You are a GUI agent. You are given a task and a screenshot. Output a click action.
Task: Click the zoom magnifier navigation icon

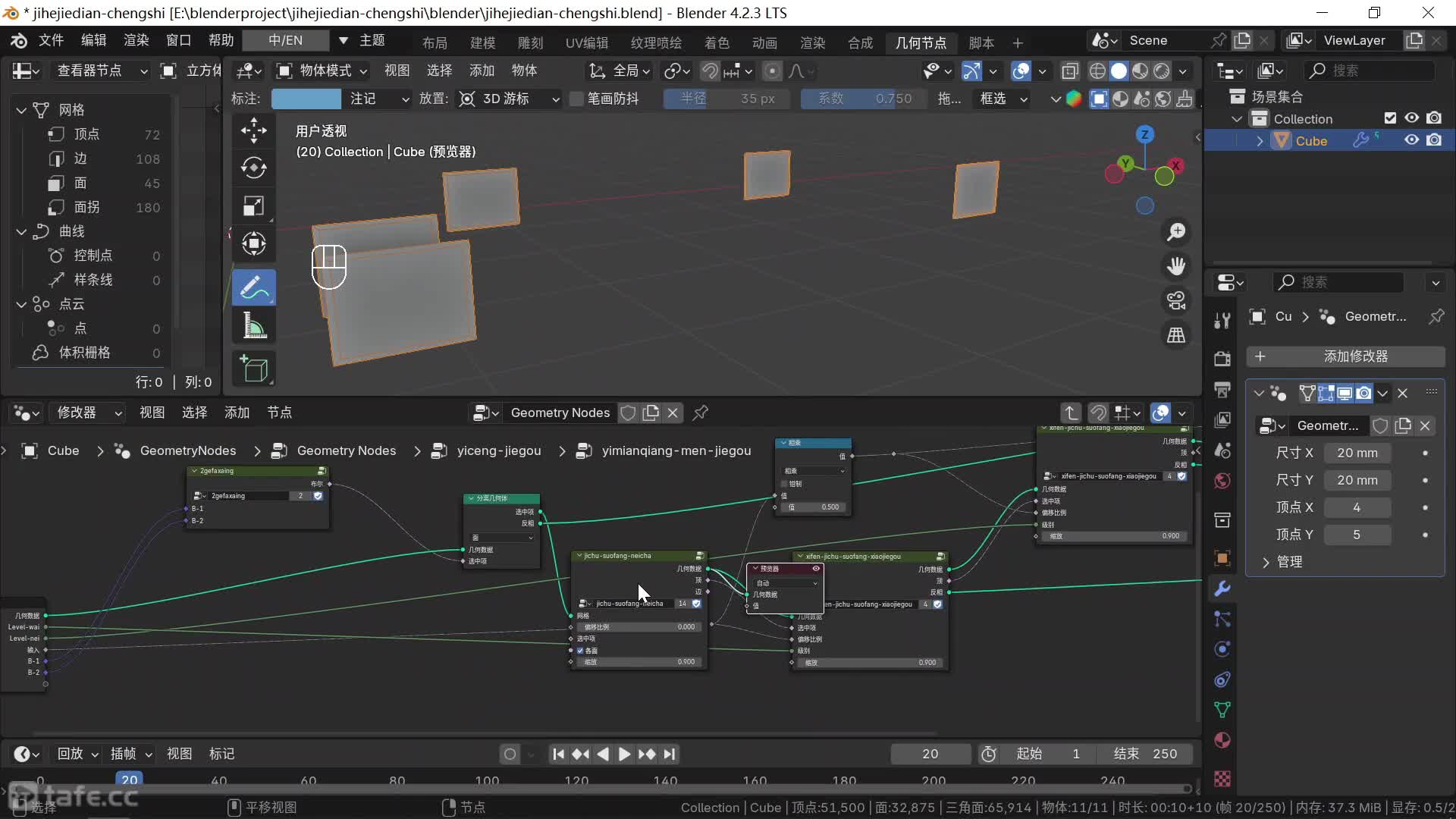(1176, 232)
